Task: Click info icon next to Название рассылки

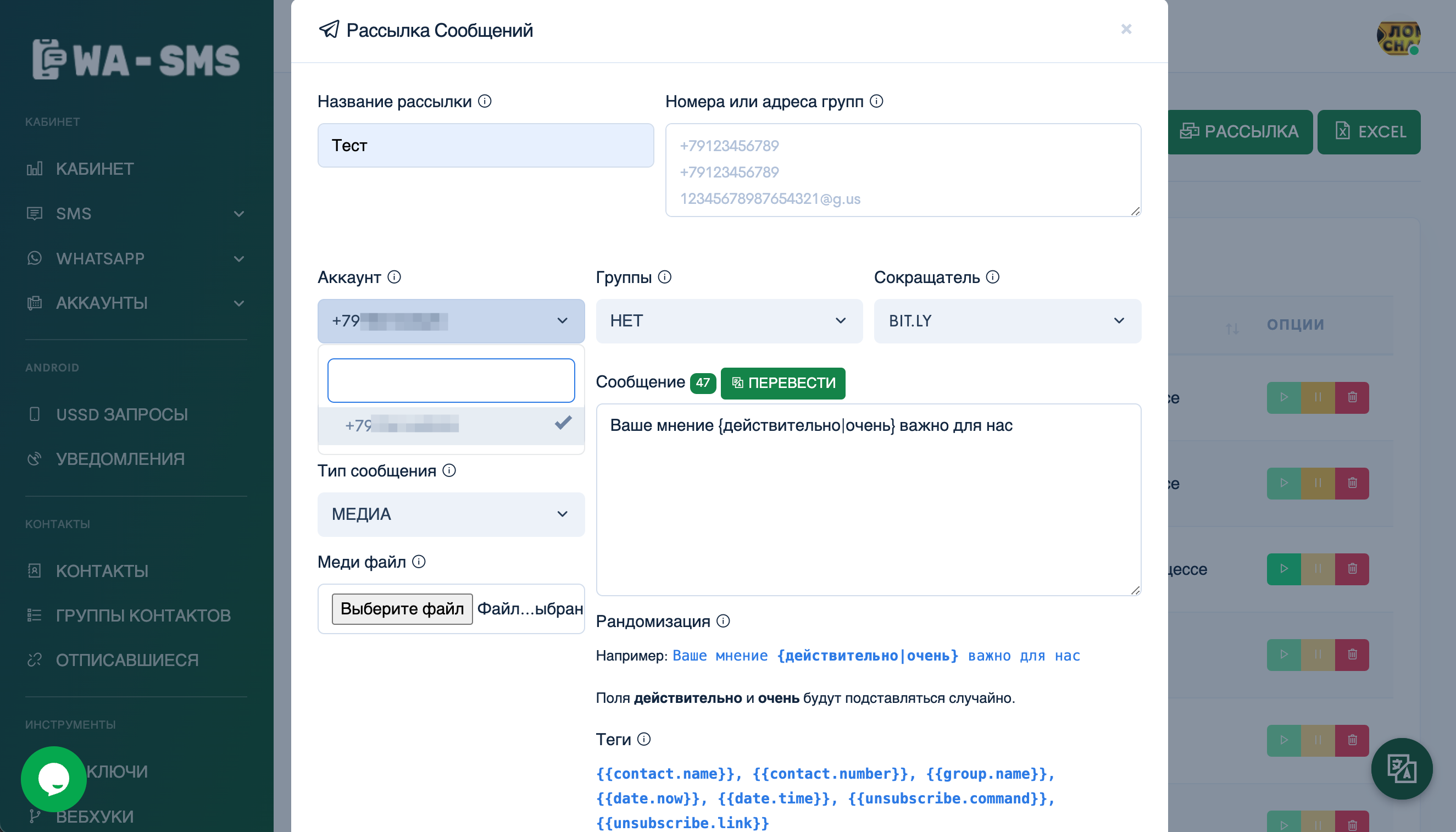Action: coord(485,101)
